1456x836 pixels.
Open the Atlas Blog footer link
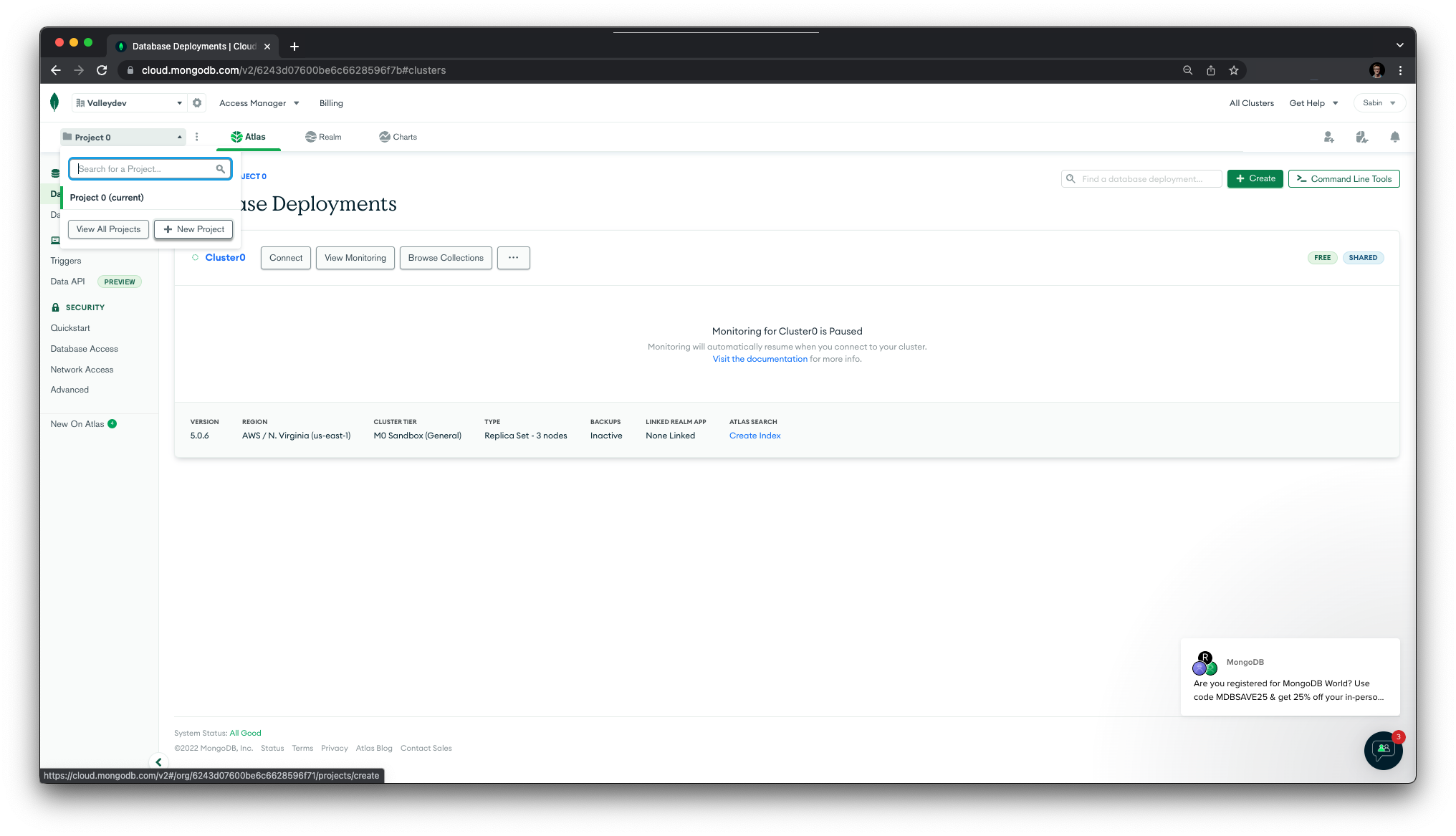coord(374,748)
